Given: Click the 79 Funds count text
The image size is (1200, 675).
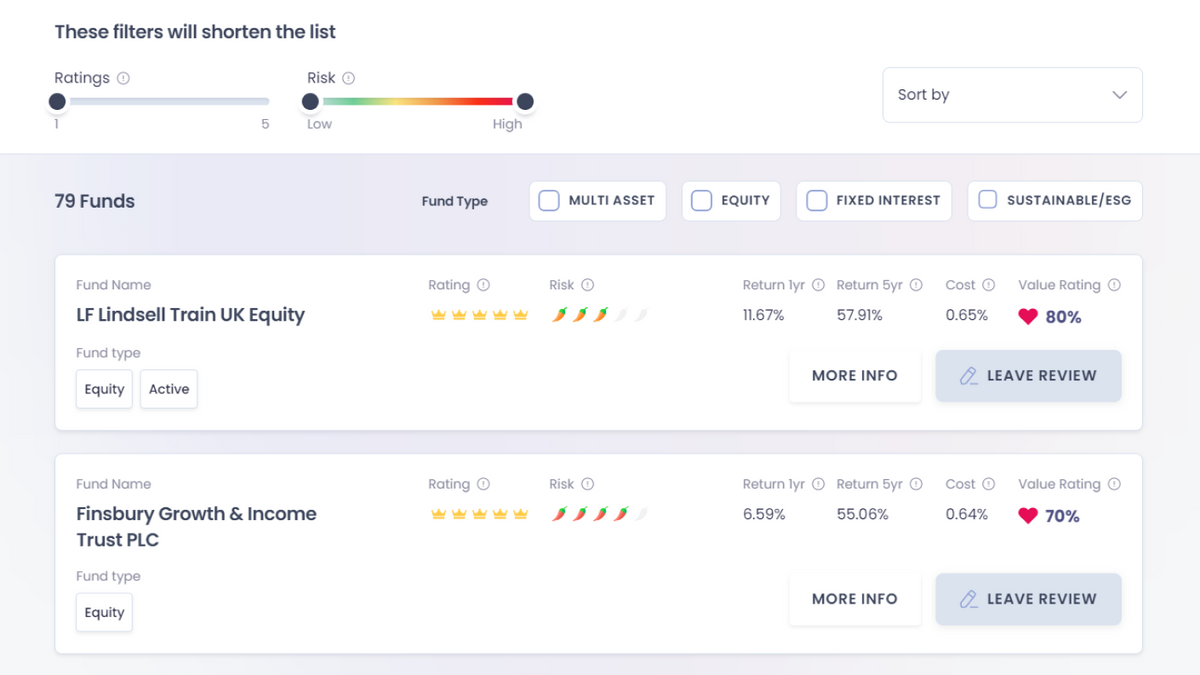Looking at the screenshot, I should point(94,201).
